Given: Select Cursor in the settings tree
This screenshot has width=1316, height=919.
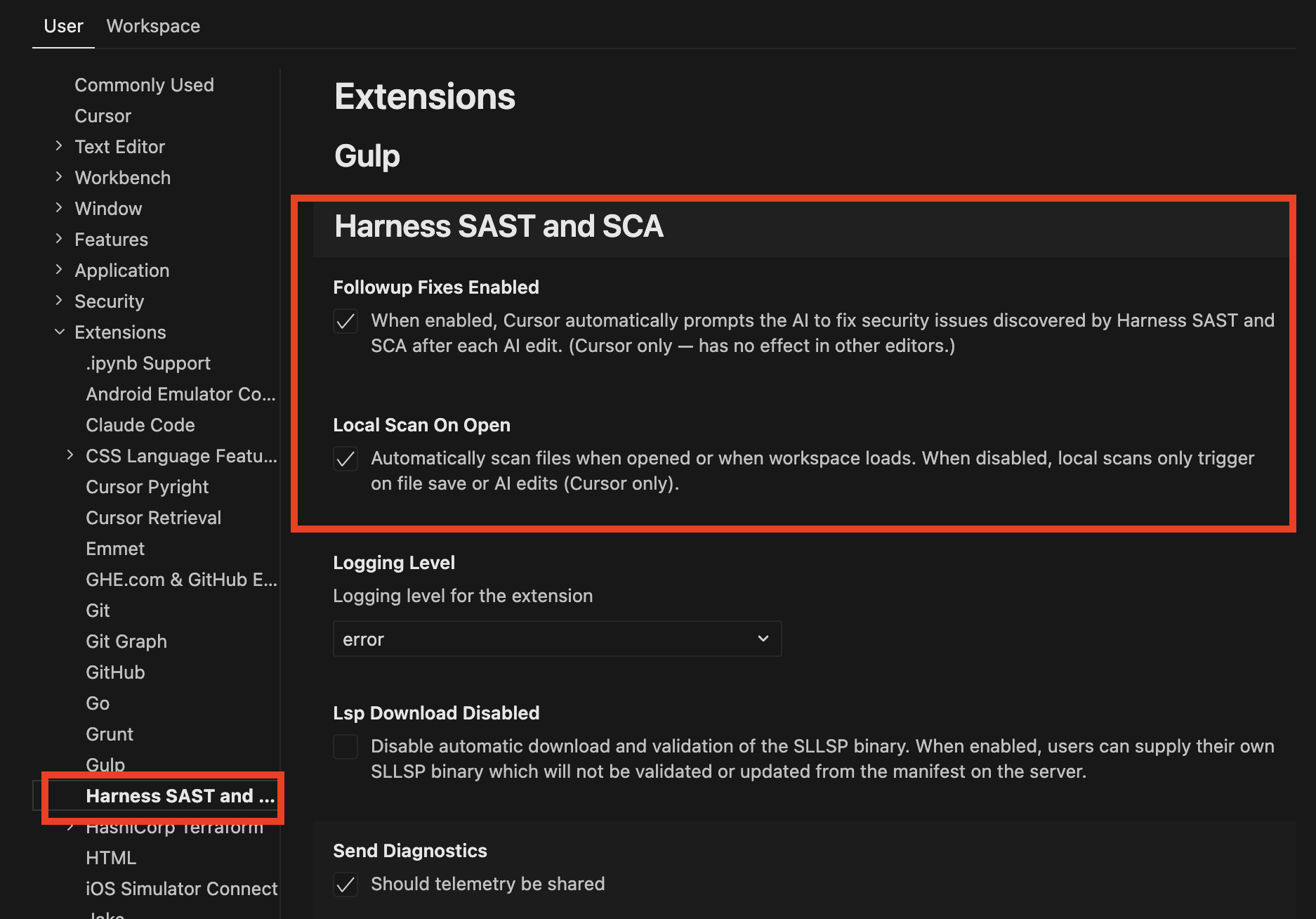Looking at the screenshot, I should tap(103, 116).
